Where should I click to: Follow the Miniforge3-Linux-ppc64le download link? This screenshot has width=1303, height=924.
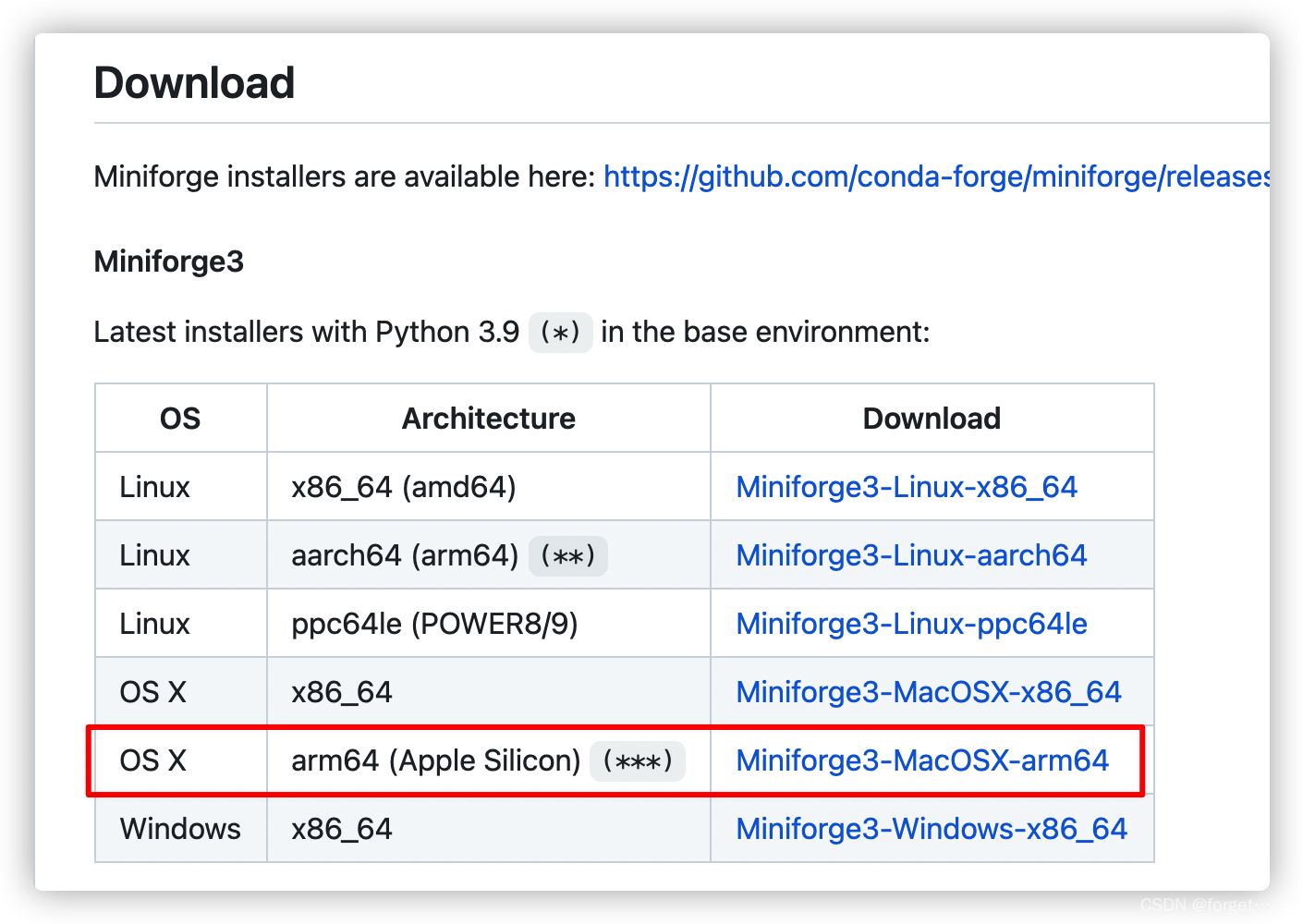[911, 624]
